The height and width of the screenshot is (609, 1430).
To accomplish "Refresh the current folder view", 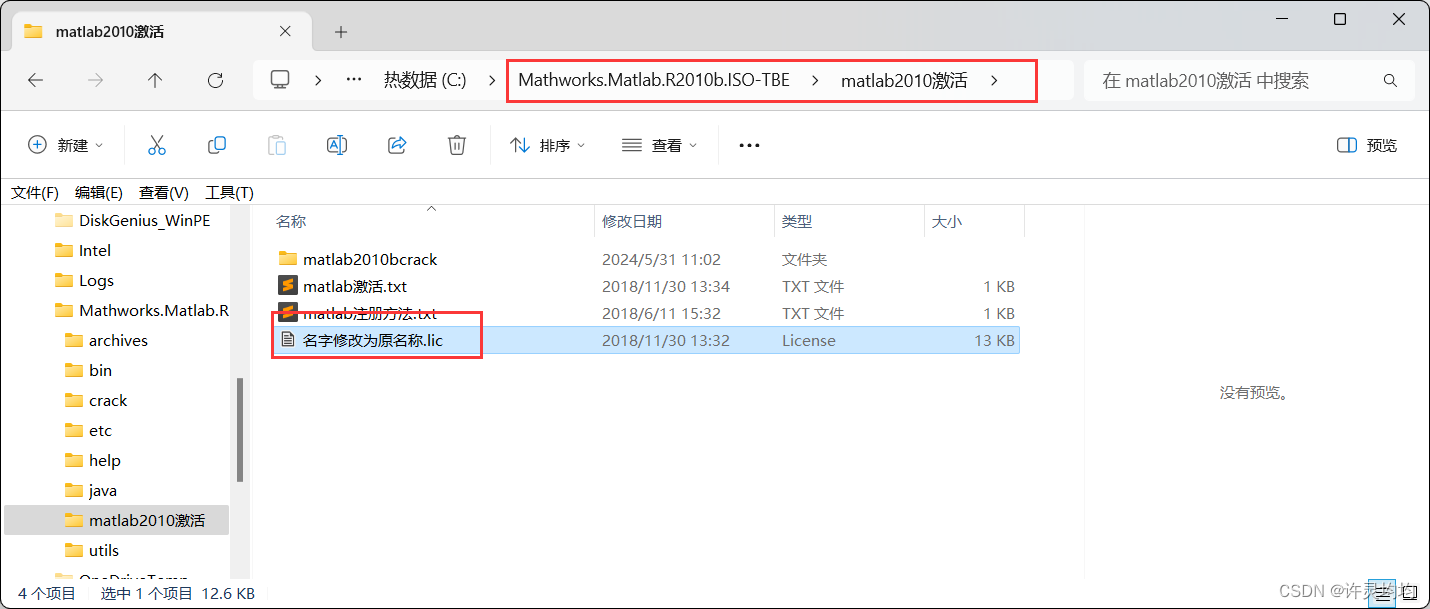I will click(215, 81).
